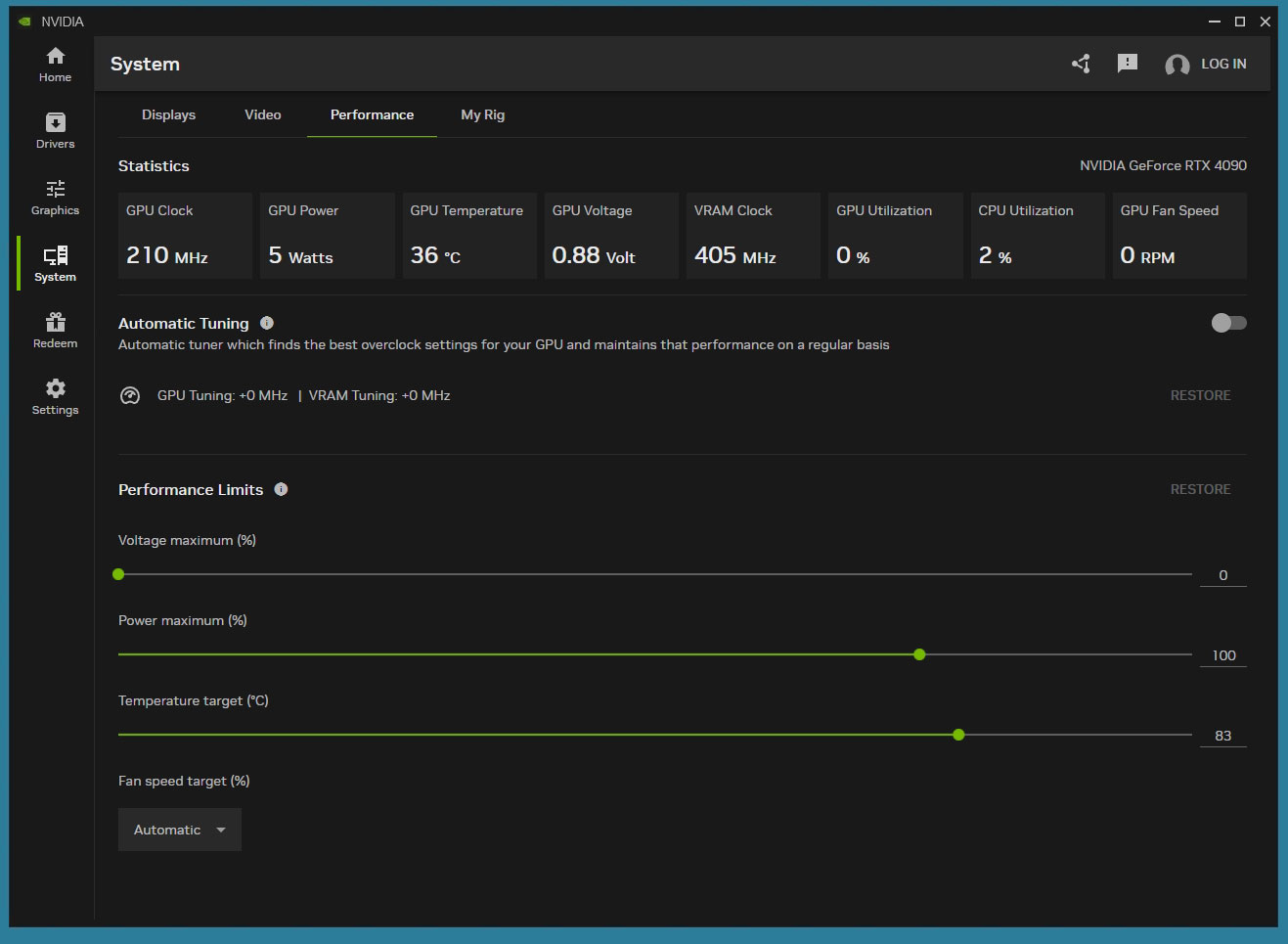This screenshot has width=1288, height=944.
Task: Open the My Rig tab
Action: [x=483, y=114]
